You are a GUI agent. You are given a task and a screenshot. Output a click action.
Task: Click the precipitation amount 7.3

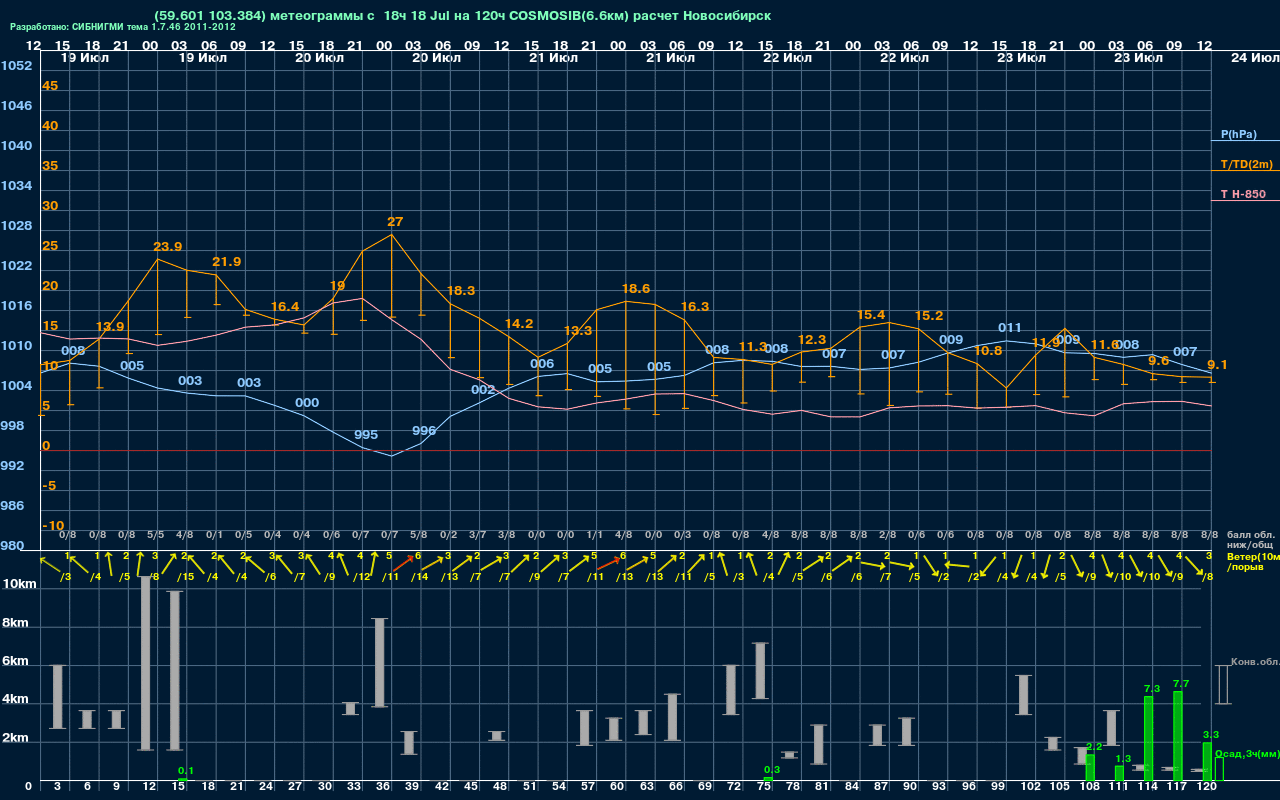[1151, 689]
